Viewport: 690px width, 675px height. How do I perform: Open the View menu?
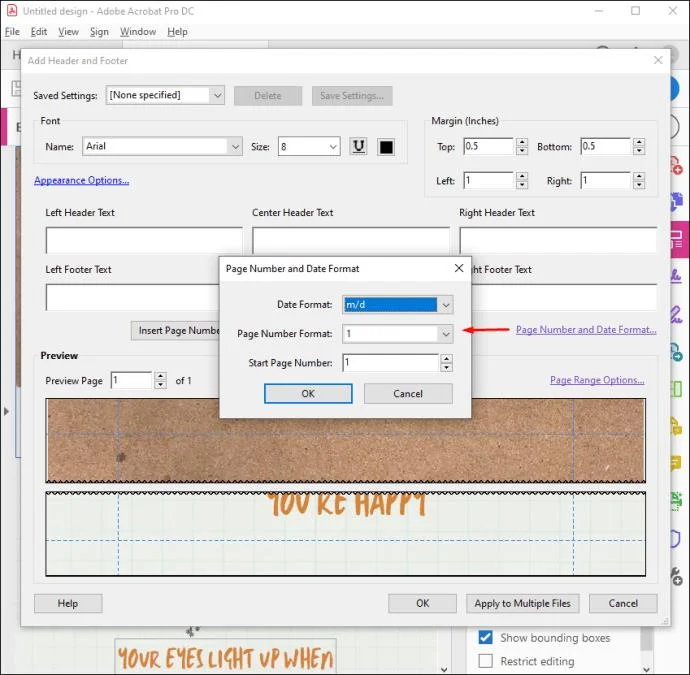tap(68, 32)
